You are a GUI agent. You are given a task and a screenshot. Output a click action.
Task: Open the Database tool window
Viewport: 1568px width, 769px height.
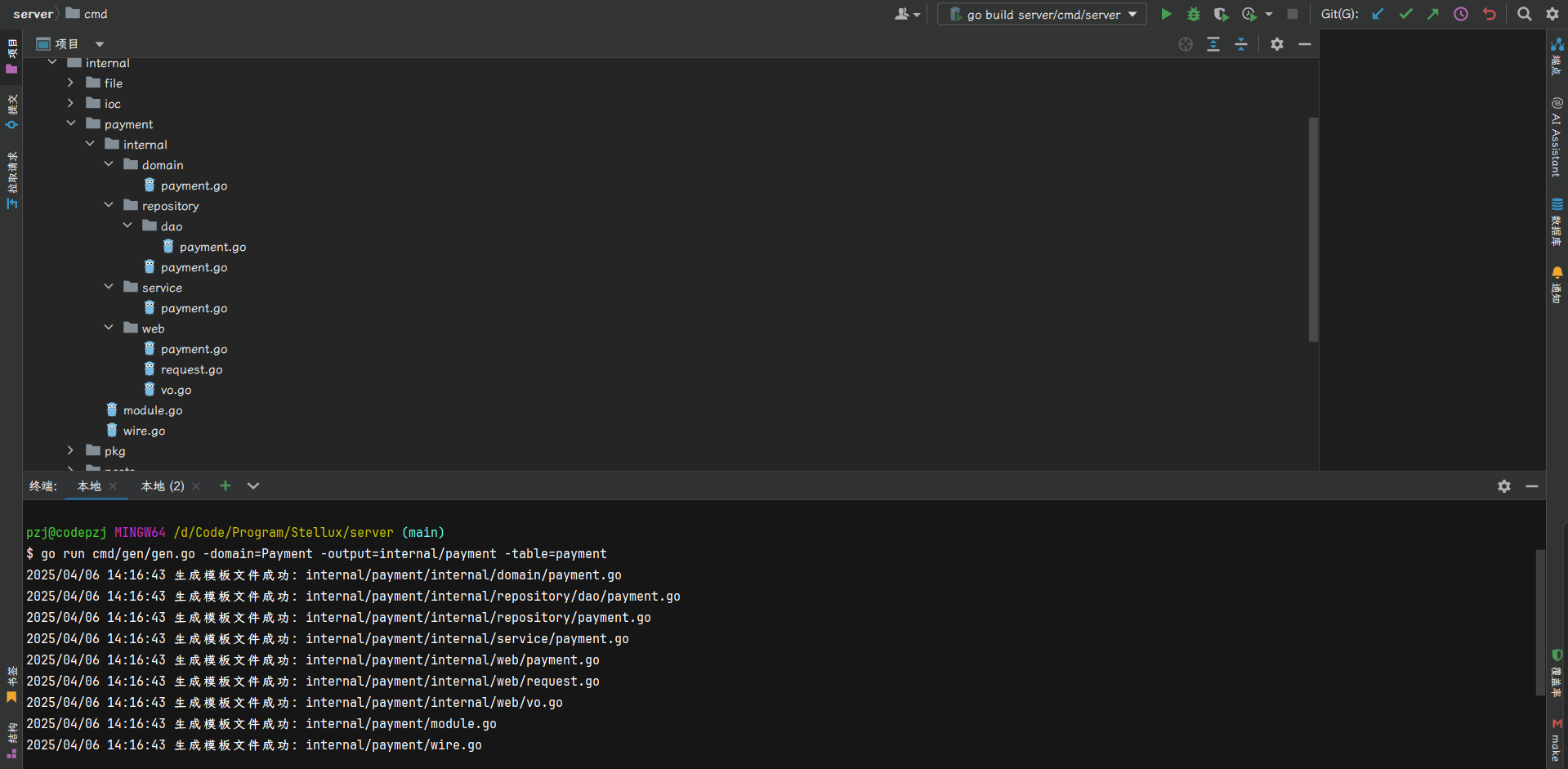[x=1557, y=221]
